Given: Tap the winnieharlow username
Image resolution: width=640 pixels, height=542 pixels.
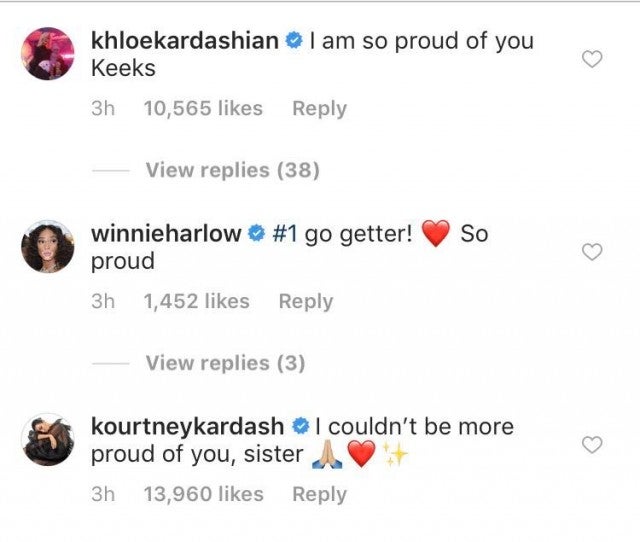Looking at the screenshot, I should 166,234.
